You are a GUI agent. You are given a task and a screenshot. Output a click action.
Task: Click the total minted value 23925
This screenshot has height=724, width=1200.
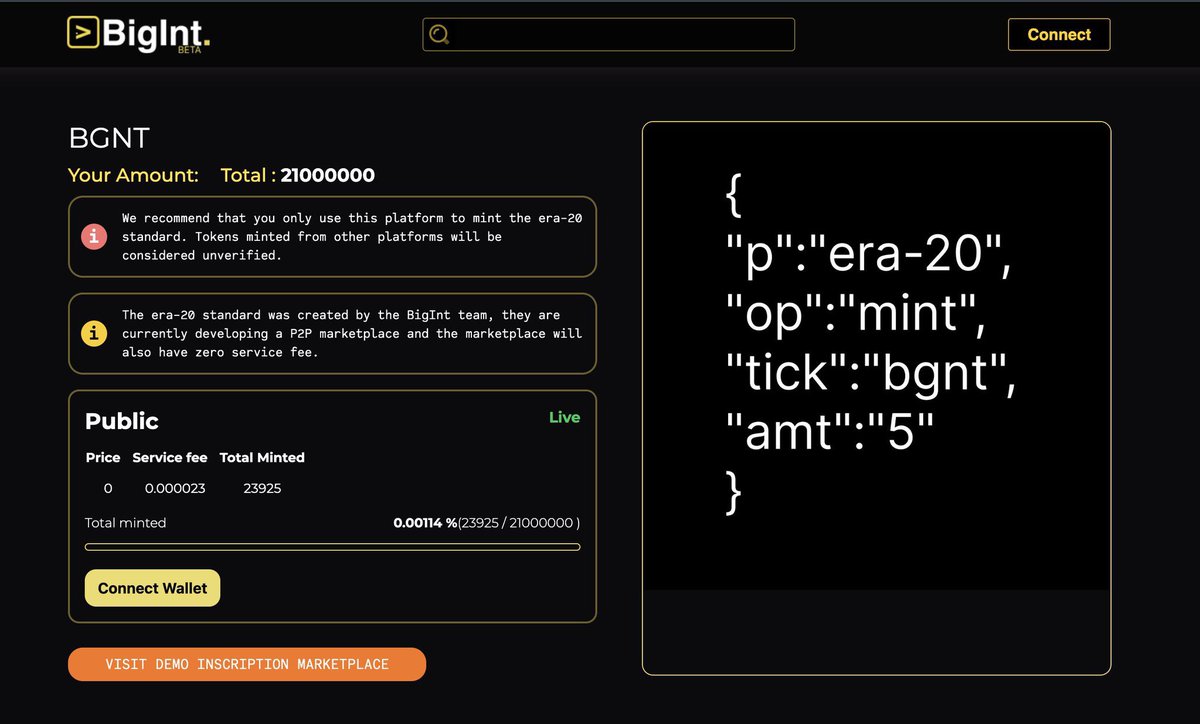(262, 488)
